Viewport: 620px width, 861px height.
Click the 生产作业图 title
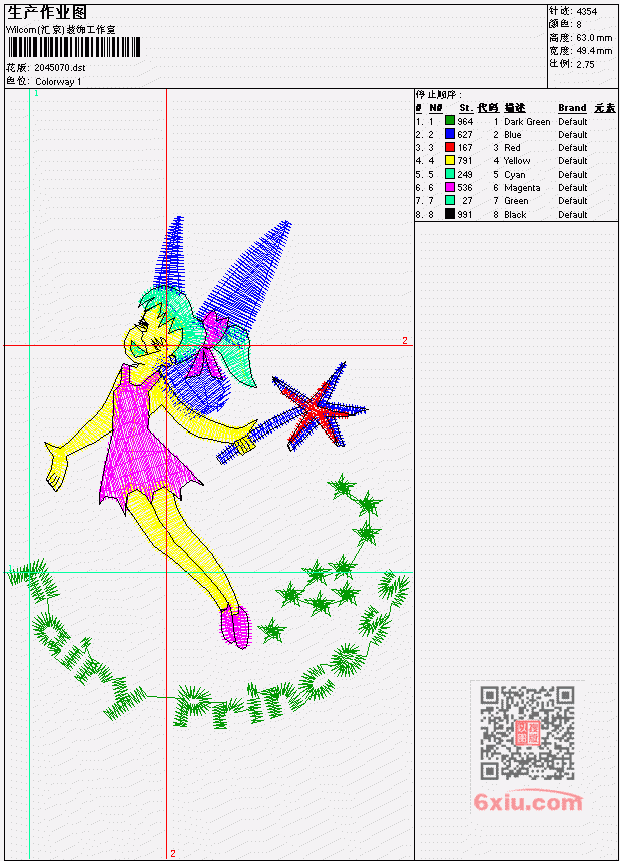(x=47, y=12)
